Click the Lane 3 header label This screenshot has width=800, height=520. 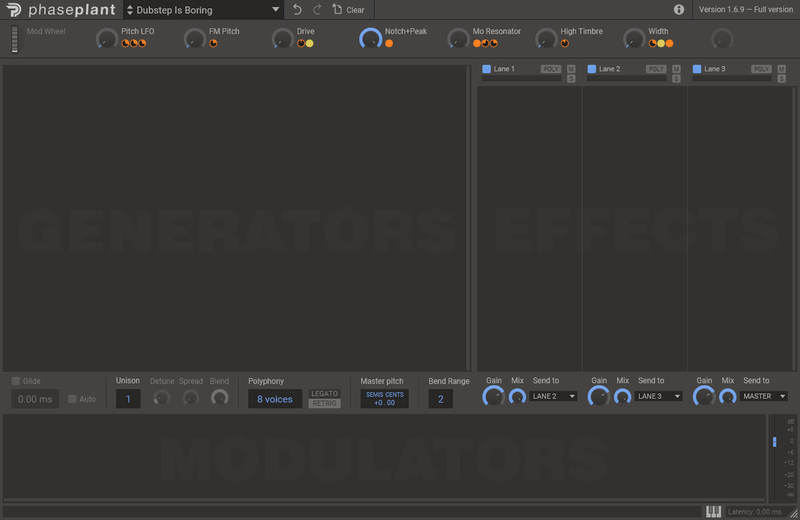715,69
